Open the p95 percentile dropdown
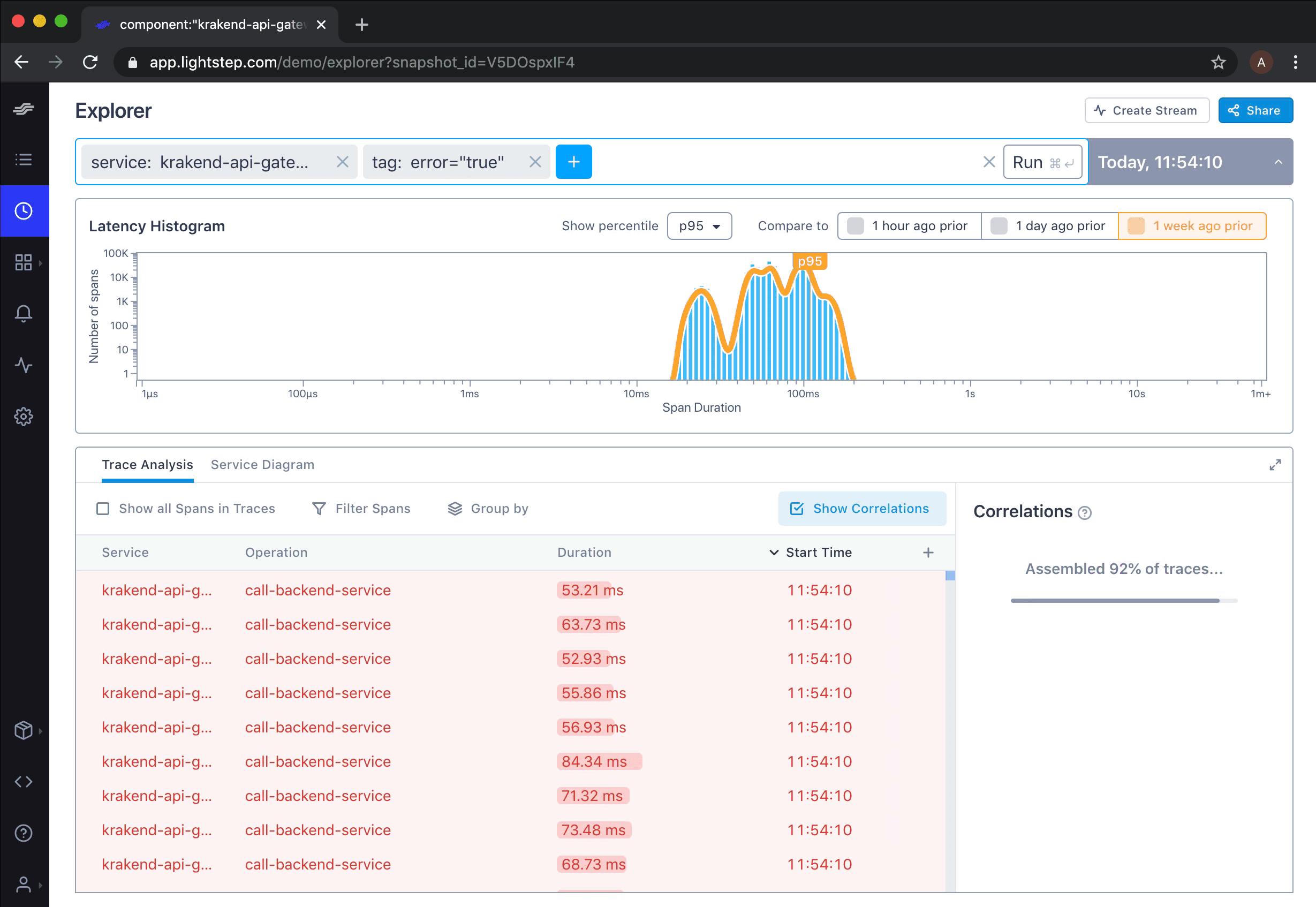1316x907 pixels. (699, 226)
